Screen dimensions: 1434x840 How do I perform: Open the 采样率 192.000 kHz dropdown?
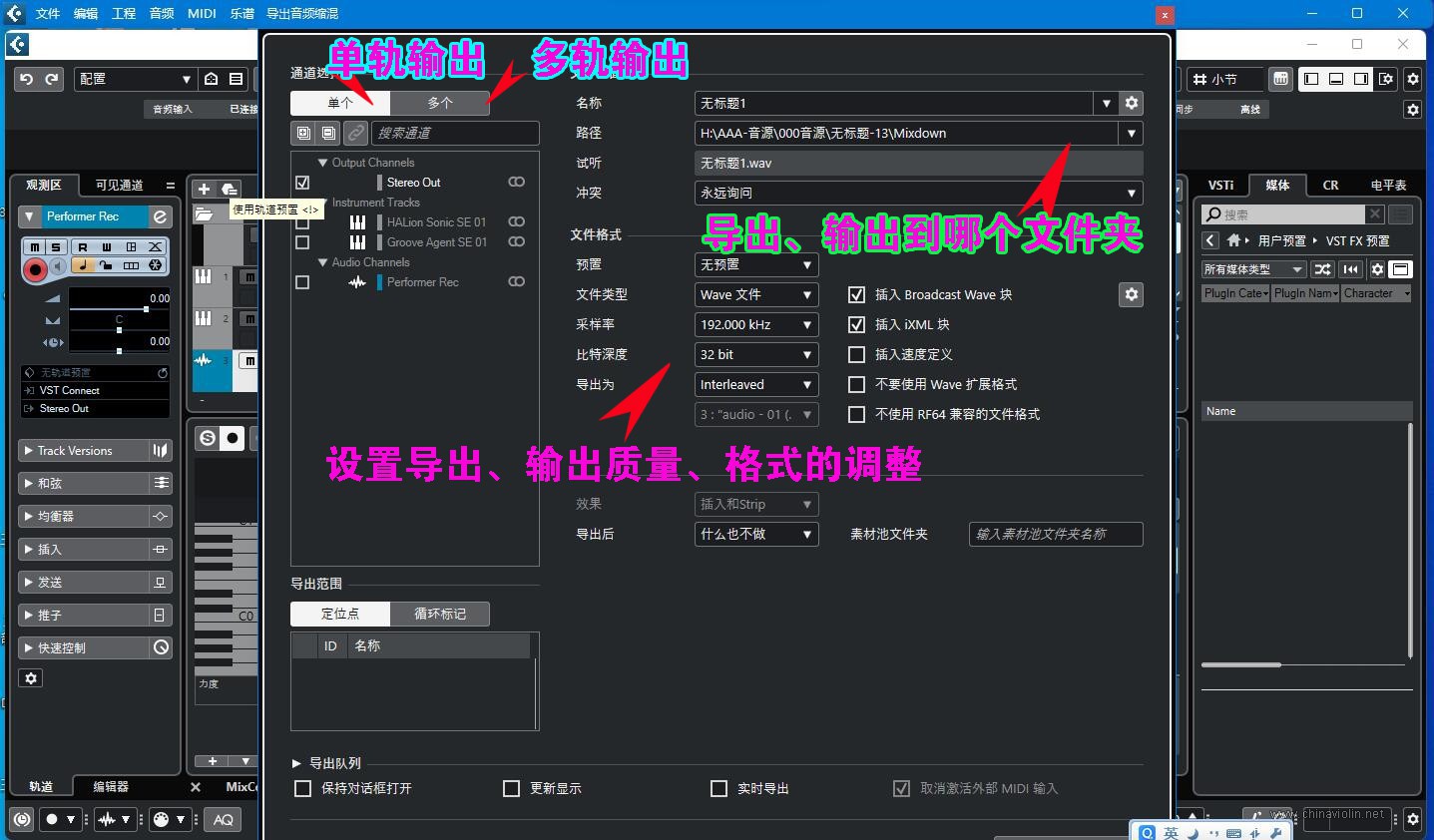[x=756, y=324]
